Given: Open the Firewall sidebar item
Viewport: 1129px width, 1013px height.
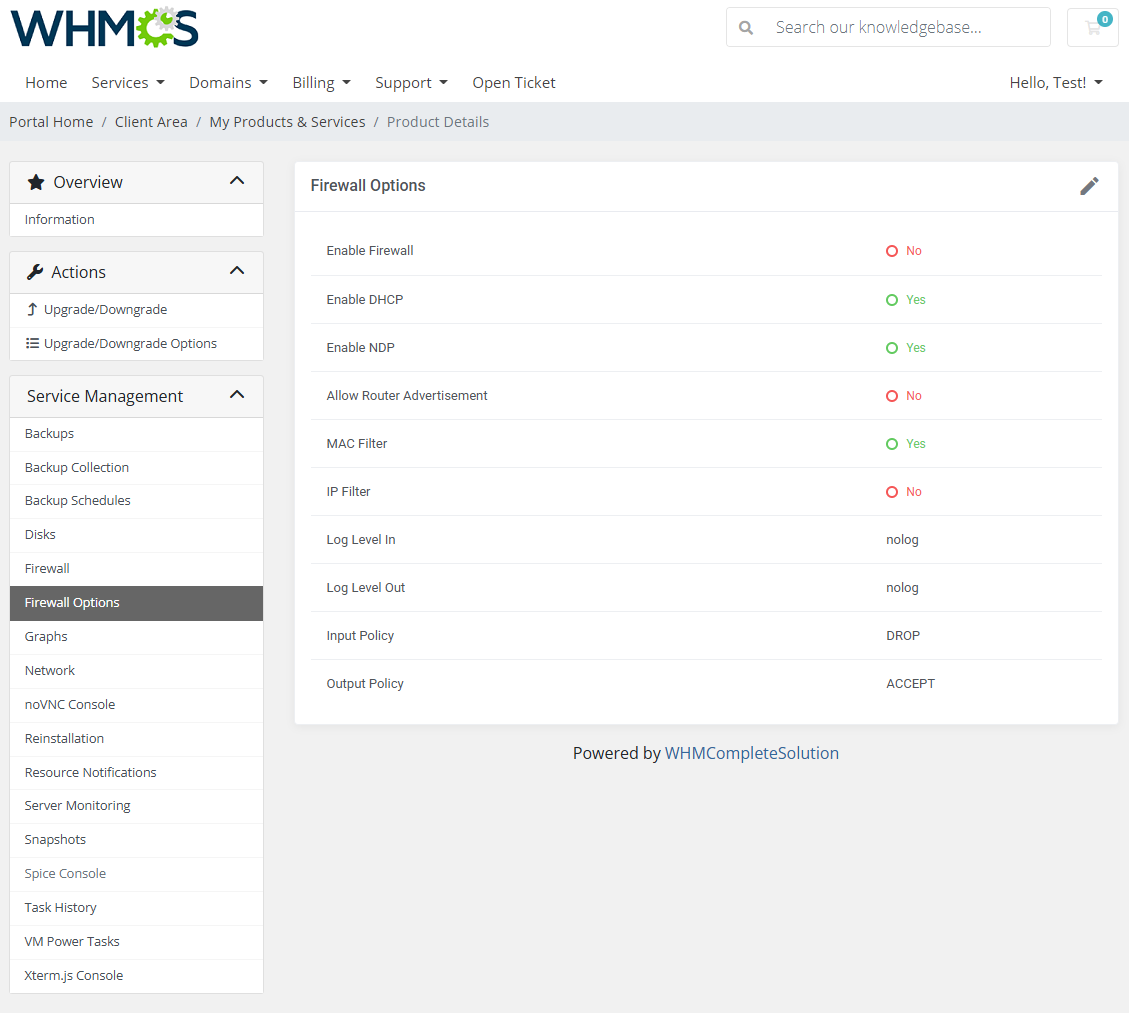Looking at the screenshot, I should point(136,569).
